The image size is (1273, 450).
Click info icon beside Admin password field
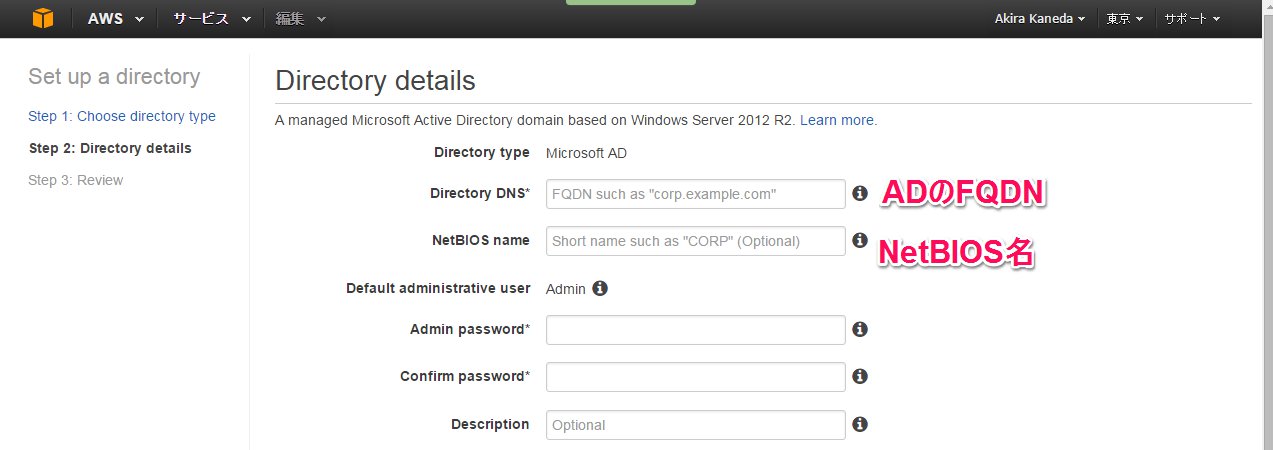(859, 329)
